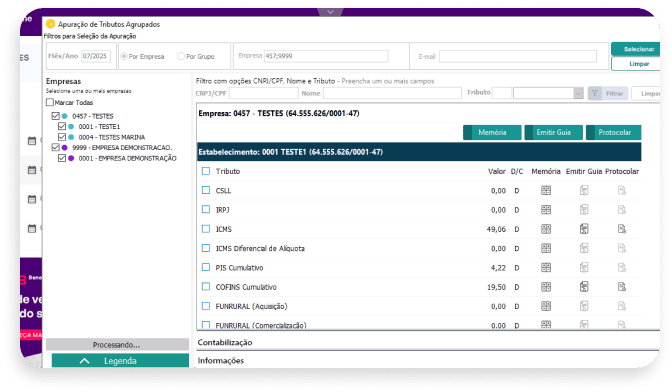Open the Tributo dropdown list
This screenshot has width=672, height=392.
point(578,93)
